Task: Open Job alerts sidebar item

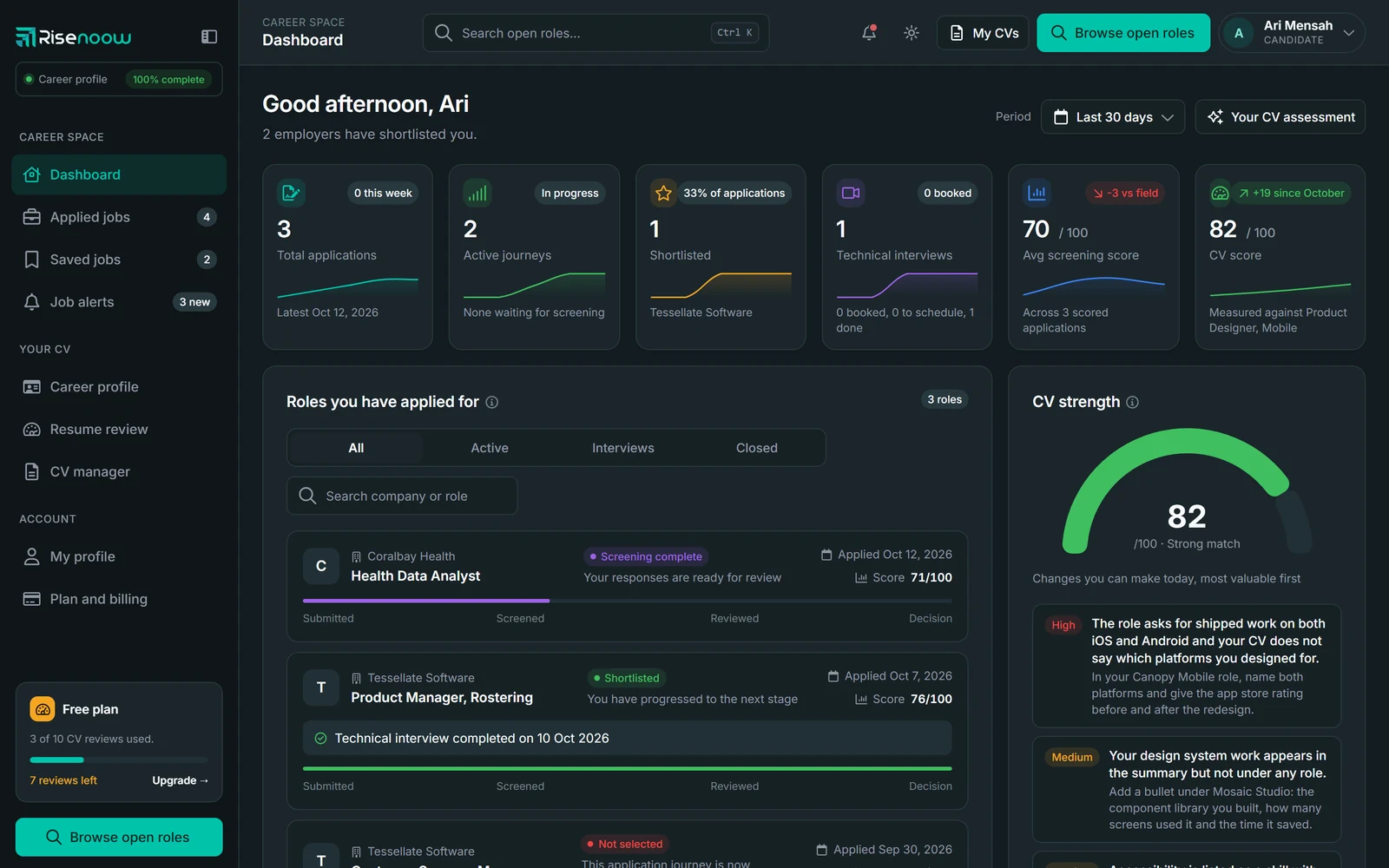Action: pos(119,302)
